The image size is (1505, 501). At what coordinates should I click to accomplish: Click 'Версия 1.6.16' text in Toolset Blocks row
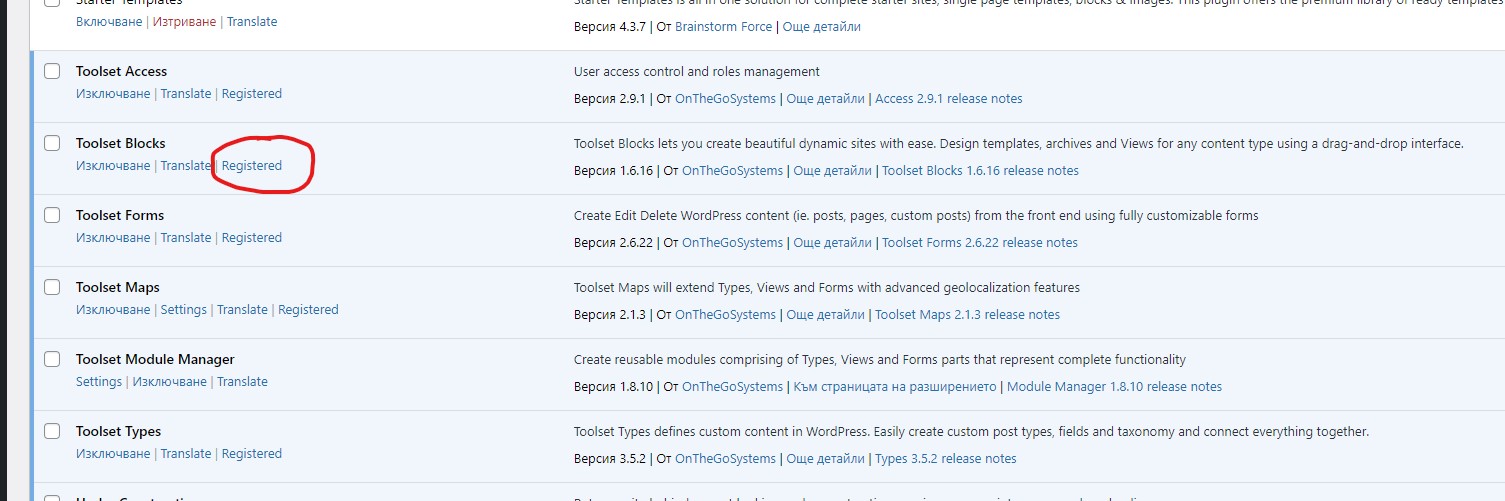pos(613,170)
